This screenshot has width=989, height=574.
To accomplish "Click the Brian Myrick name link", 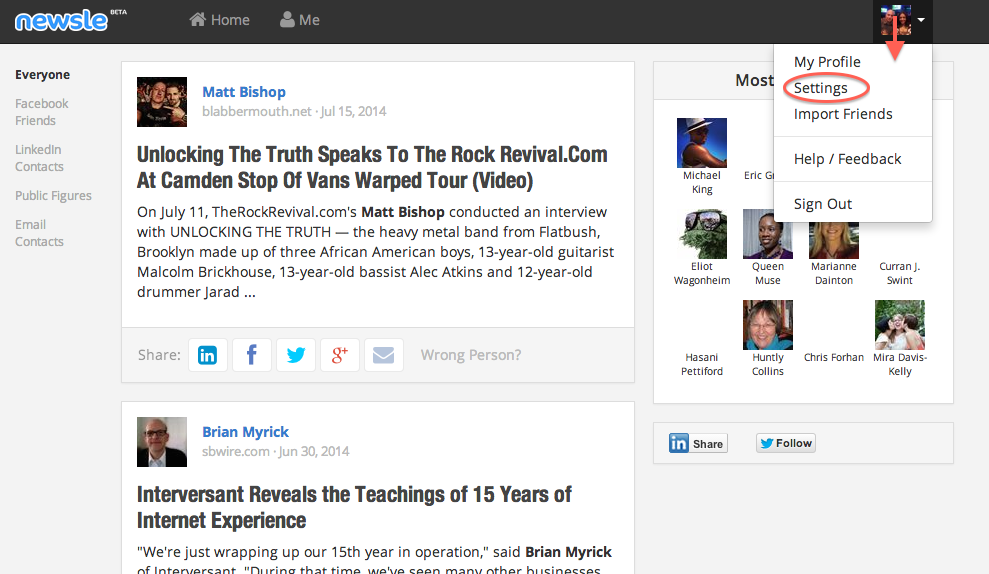I will pyautogui.click(x=245, y=432).
